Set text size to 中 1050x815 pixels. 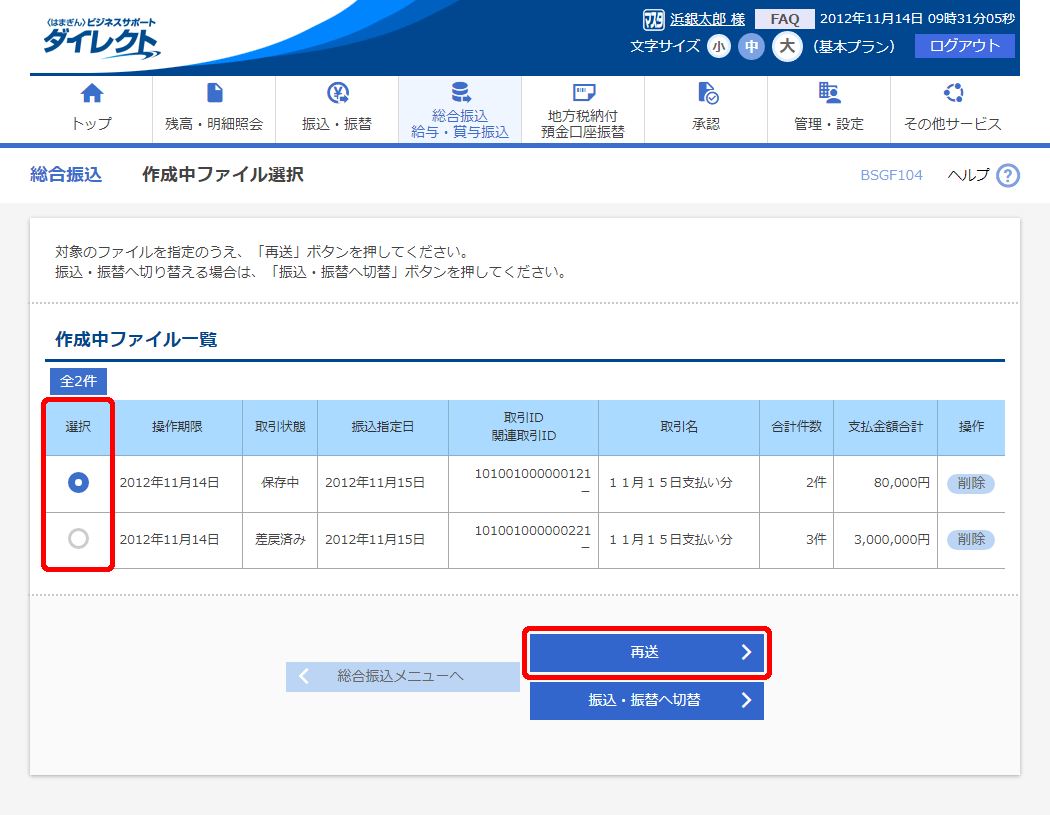click(x=751, y=47)
